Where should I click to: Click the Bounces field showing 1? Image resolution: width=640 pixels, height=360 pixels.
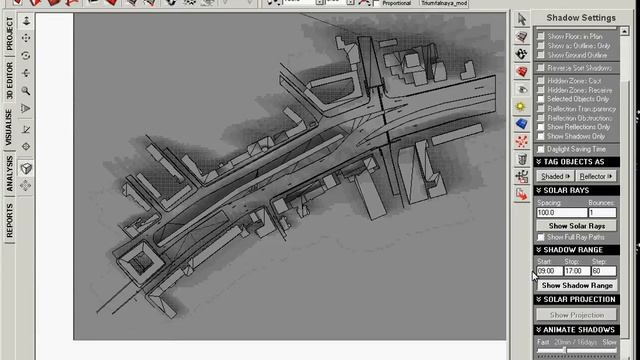point(602,213)
